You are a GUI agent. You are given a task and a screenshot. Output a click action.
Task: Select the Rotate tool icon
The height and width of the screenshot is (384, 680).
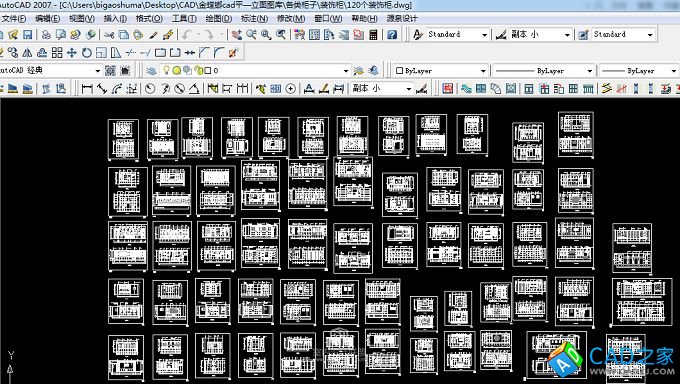(87, 53)
